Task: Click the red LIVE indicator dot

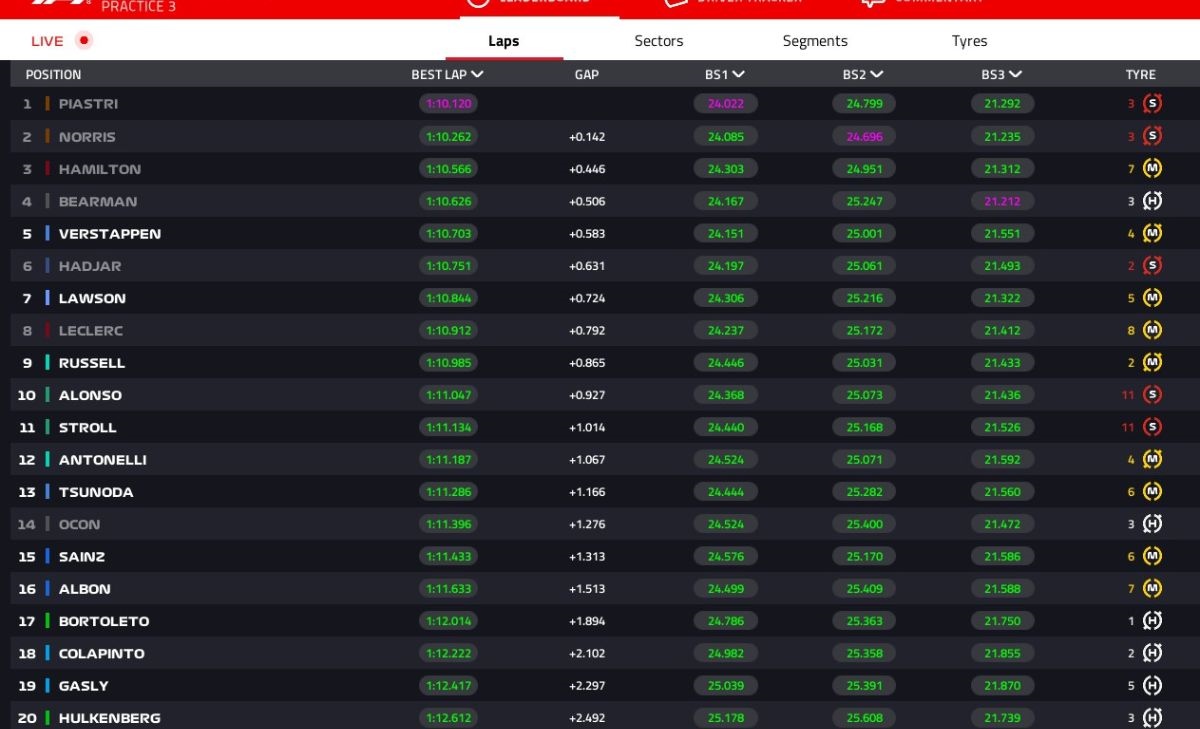Action: click(84, 41)
